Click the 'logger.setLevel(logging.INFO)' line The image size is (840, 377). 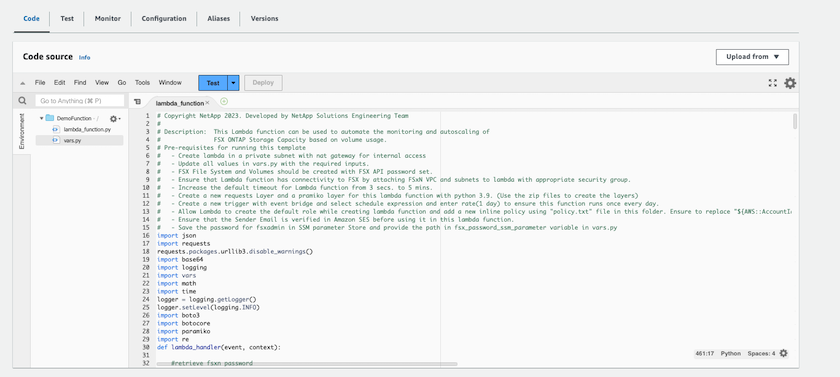[x=209, y=307]
